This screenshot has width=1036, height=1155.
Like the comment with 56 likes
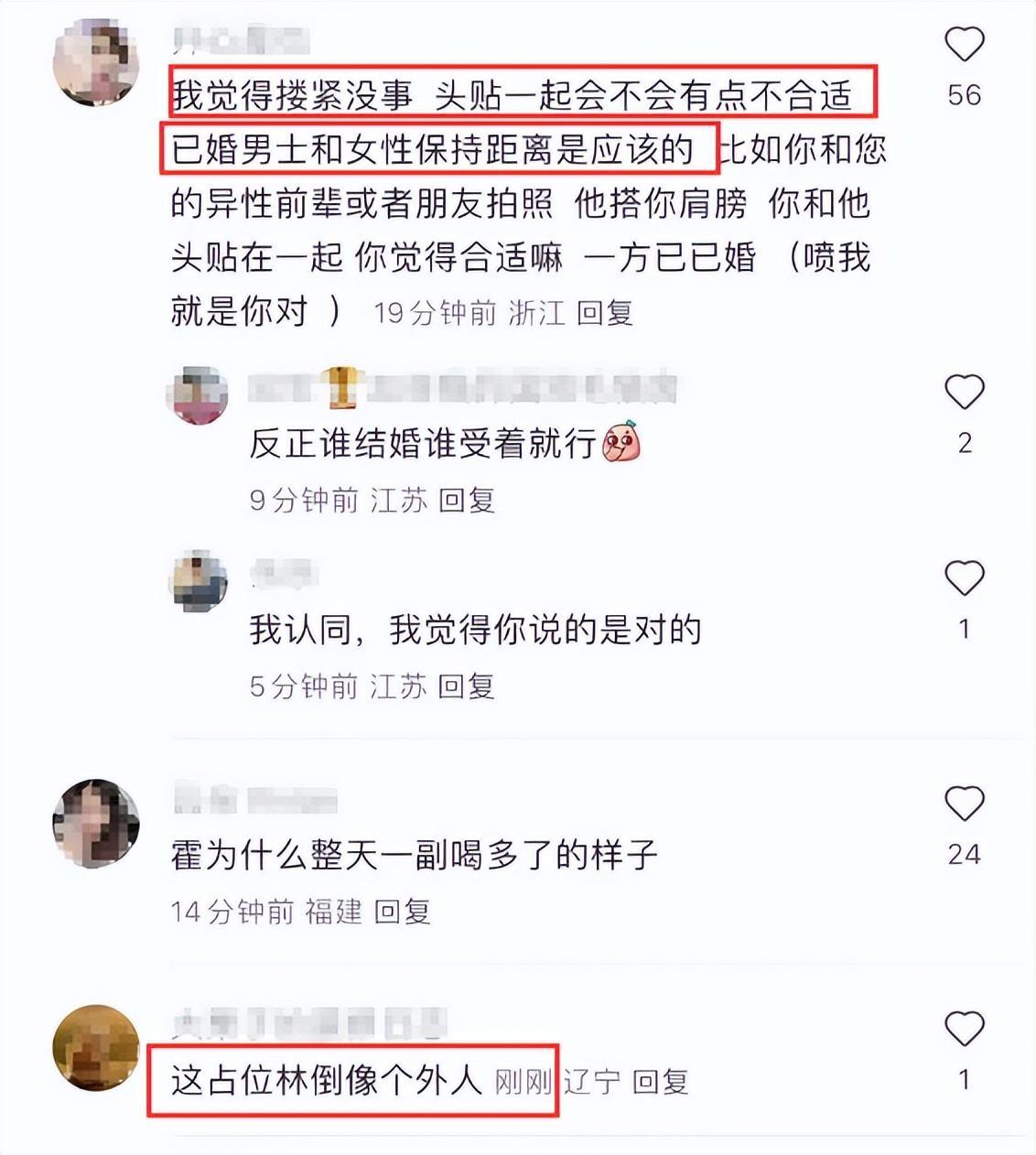pyautogui.click(x=964, y=44)
